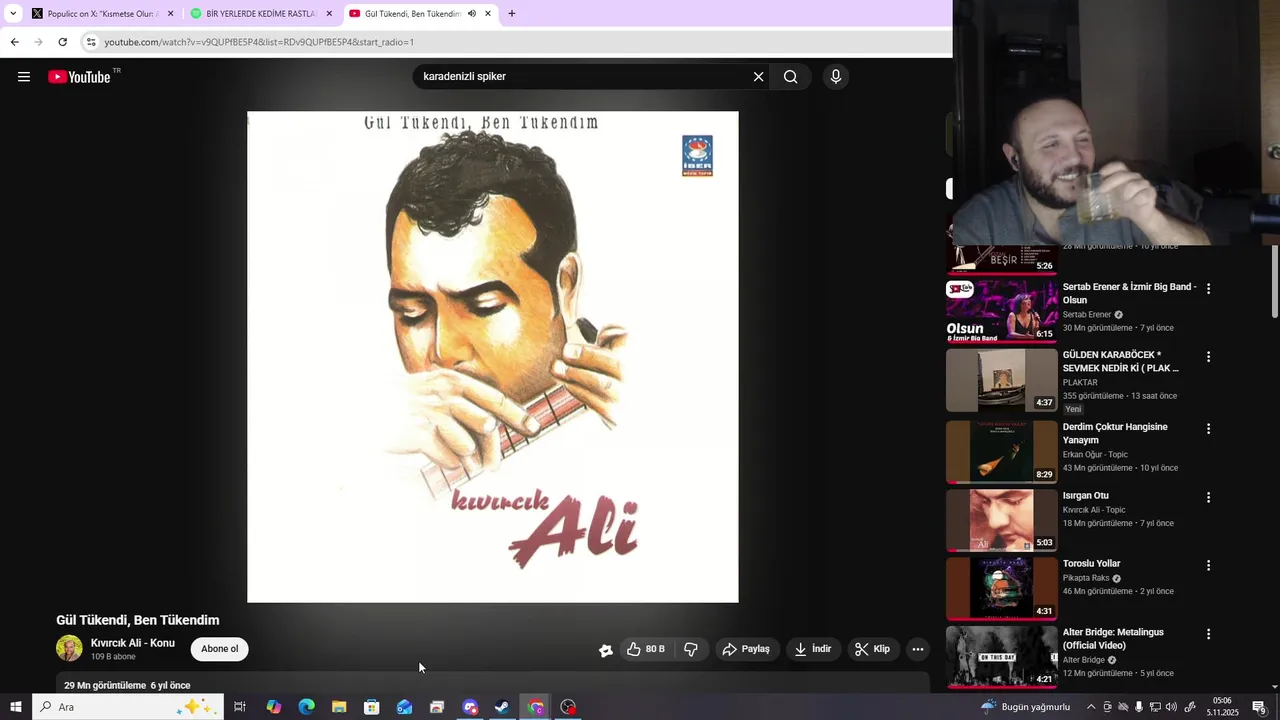
Task: Open Outlook mail icon on the taskbar
Action: coord(404,707)
